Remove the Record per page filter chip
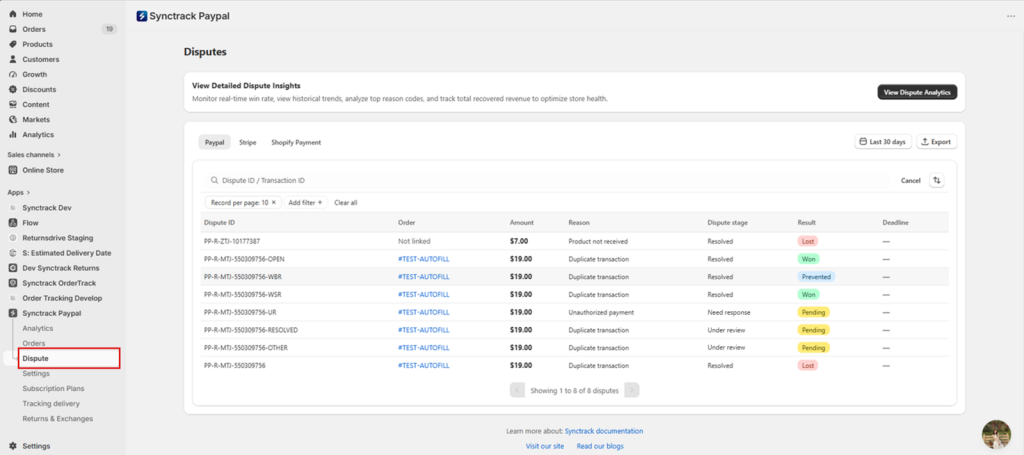1024x455 pixels. 274,202
